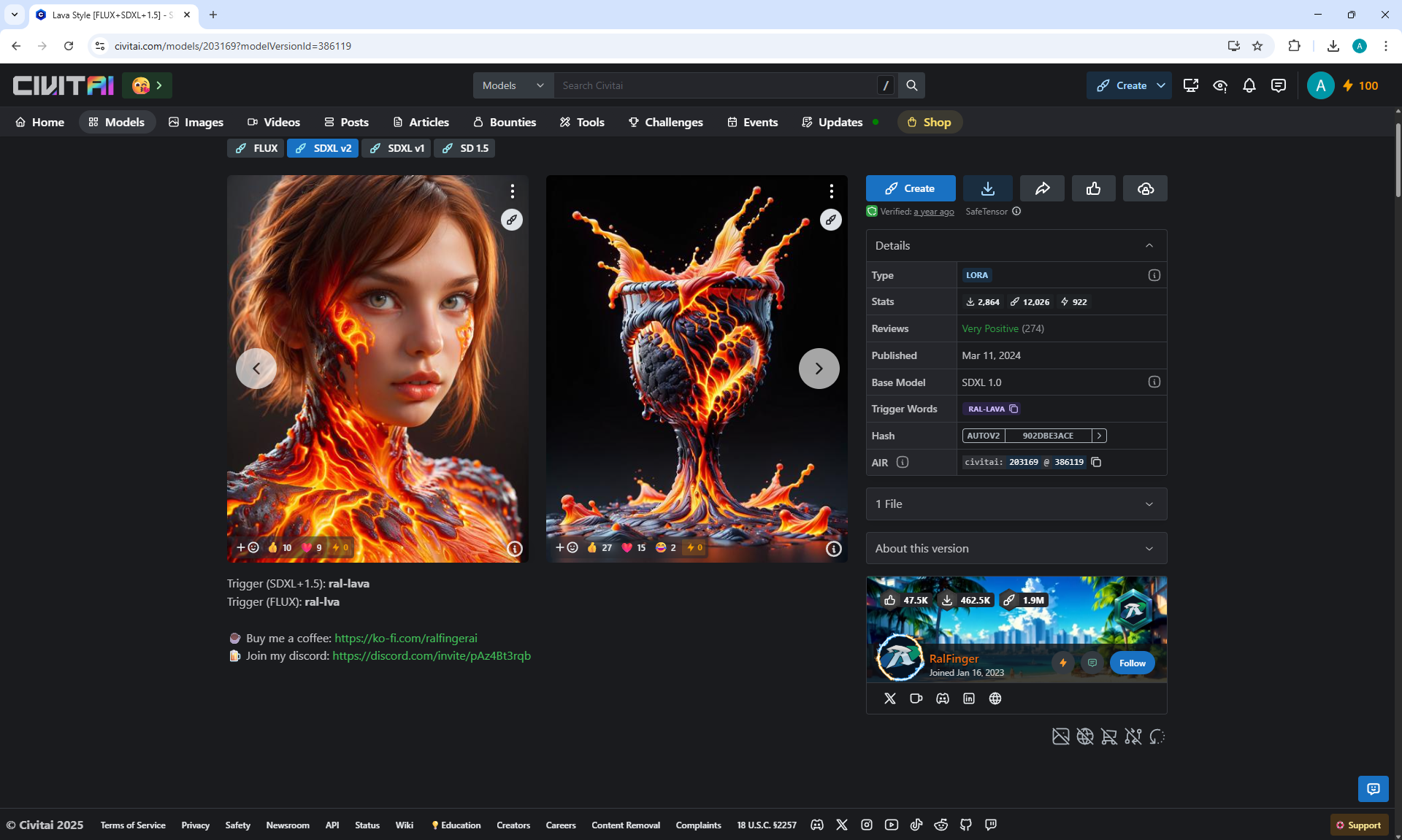Toggle thumbs-up reaction on the lava woman image

coord(279,547)
